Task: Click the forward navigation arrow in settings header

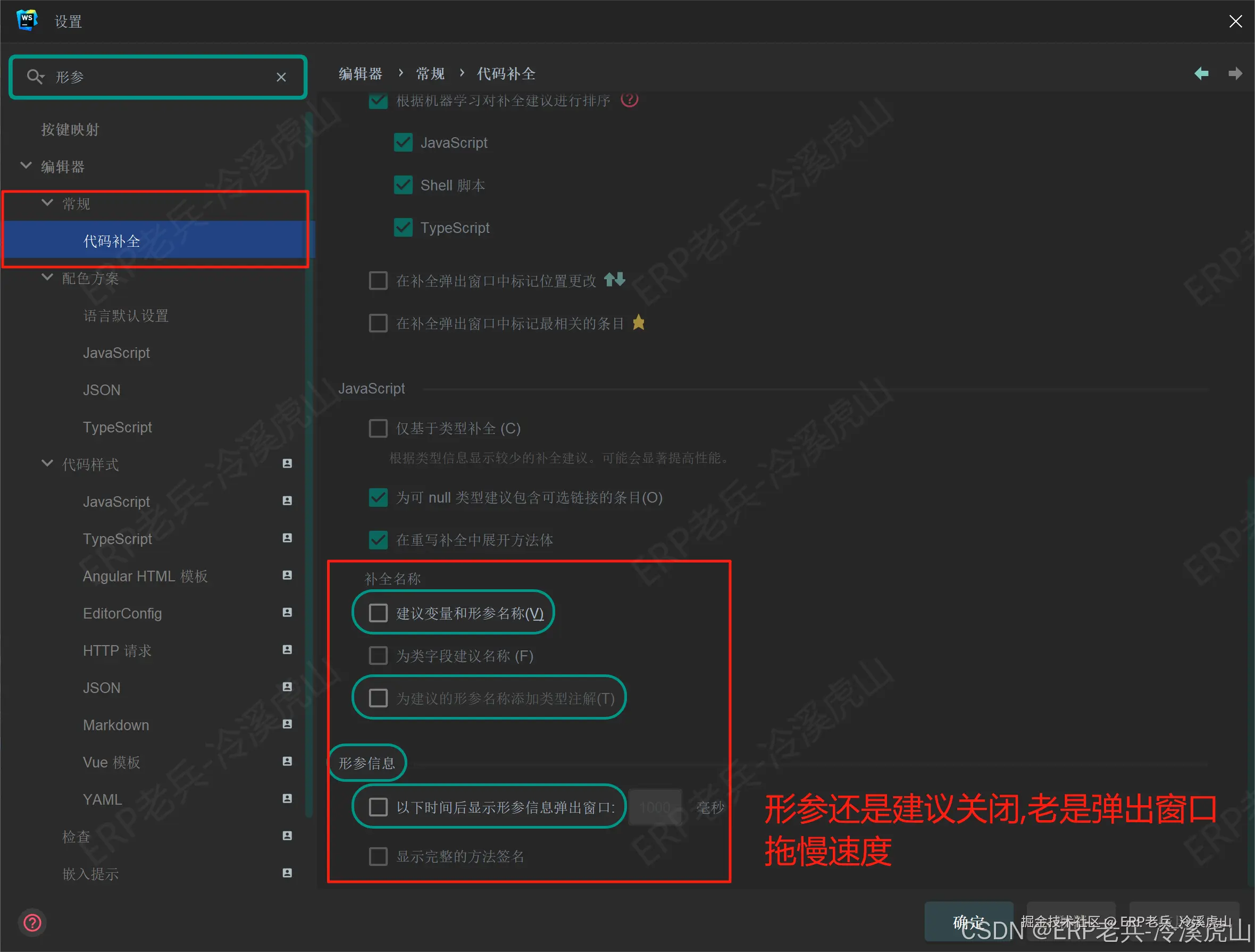Action: click(1235, 73)
